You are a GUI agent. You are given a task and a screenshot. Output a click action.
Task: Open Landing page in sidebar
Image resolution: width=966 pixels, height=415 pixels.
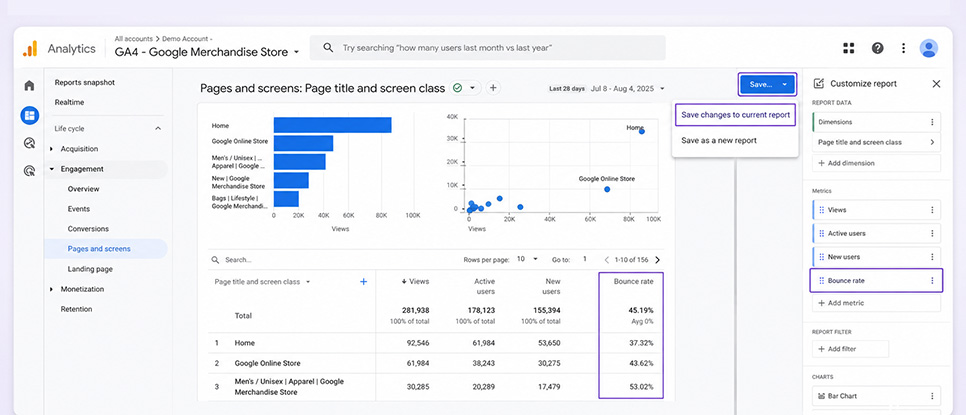(90, 269)
